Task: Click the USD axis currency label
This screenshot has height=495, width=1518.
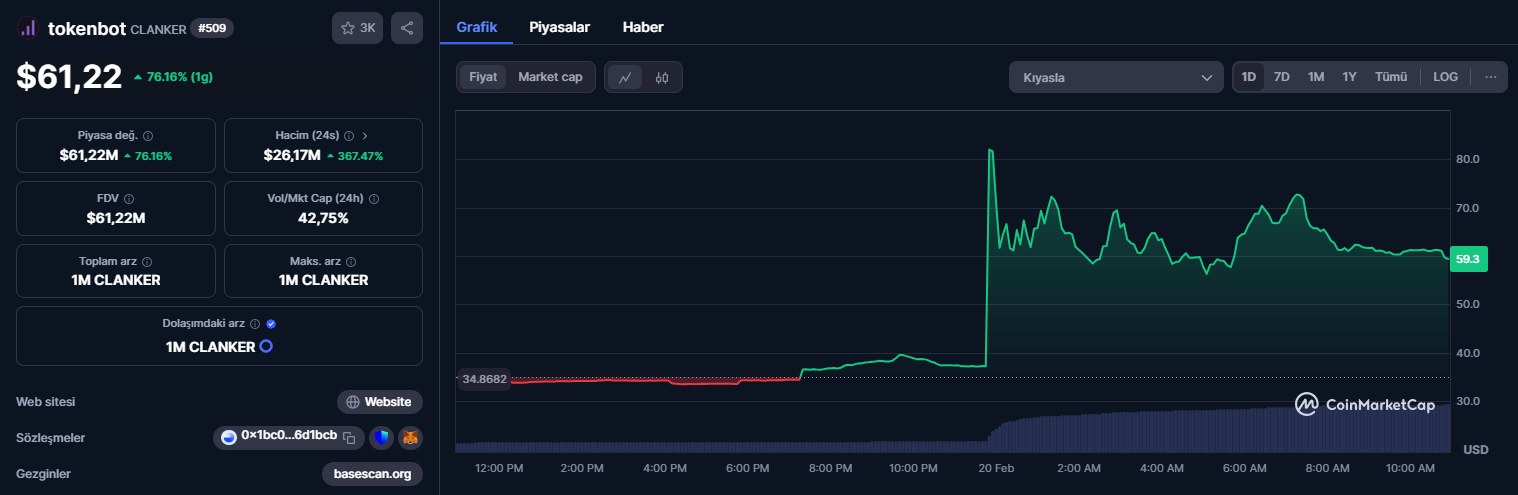Action: point(1476,450)
